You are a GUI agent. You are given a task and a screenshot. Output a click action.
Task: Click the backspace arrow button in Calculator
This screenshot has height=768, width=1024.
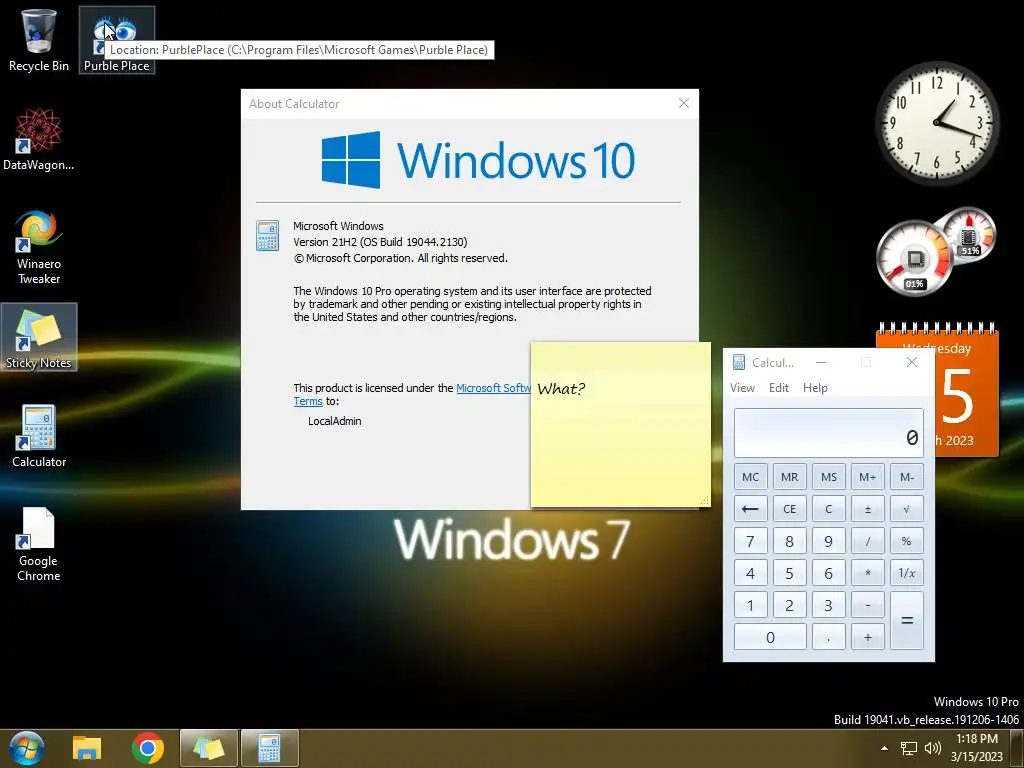(x=750, y=509)
